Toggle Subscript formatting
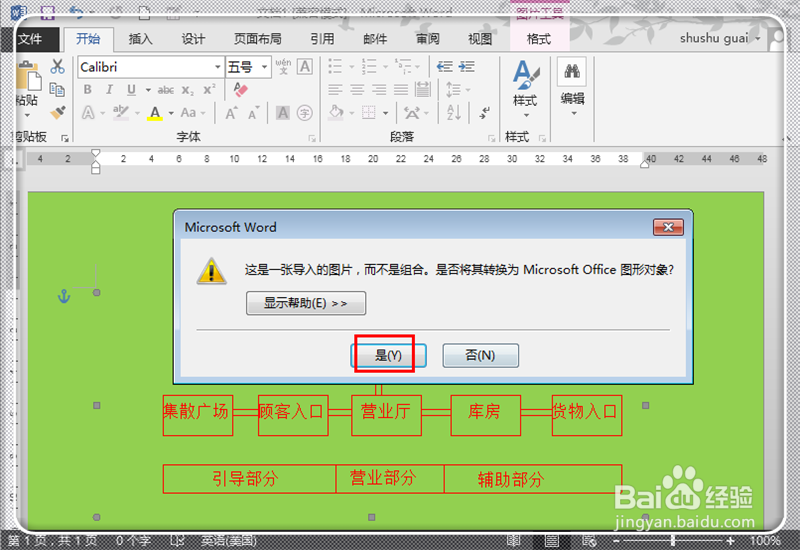The height and width of the screenshot is (550, 800). point(187,90)
